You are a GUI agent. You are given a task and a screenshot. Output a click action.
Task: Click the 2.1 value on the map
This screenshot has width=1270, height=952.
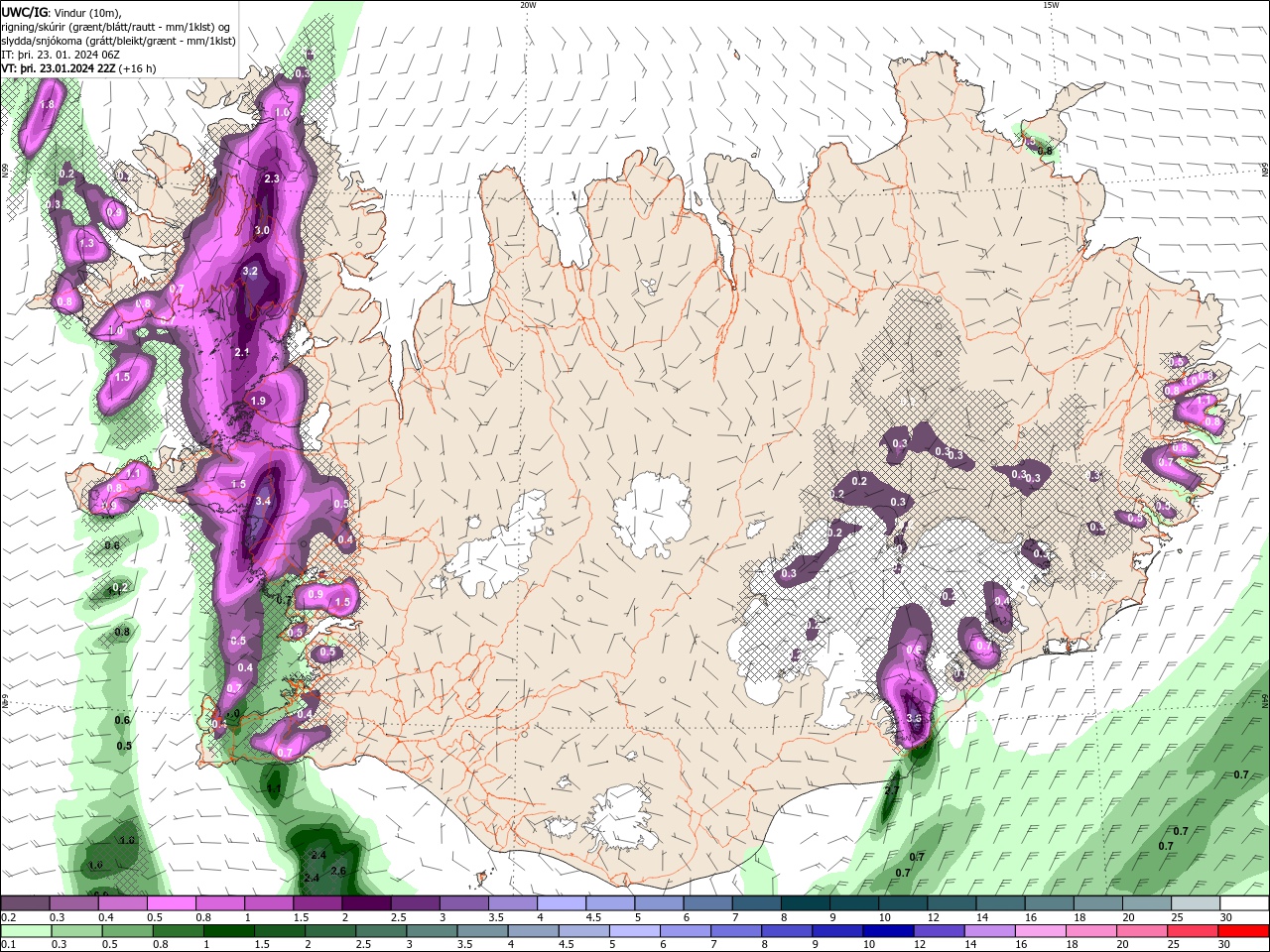(x=242, y=352)
